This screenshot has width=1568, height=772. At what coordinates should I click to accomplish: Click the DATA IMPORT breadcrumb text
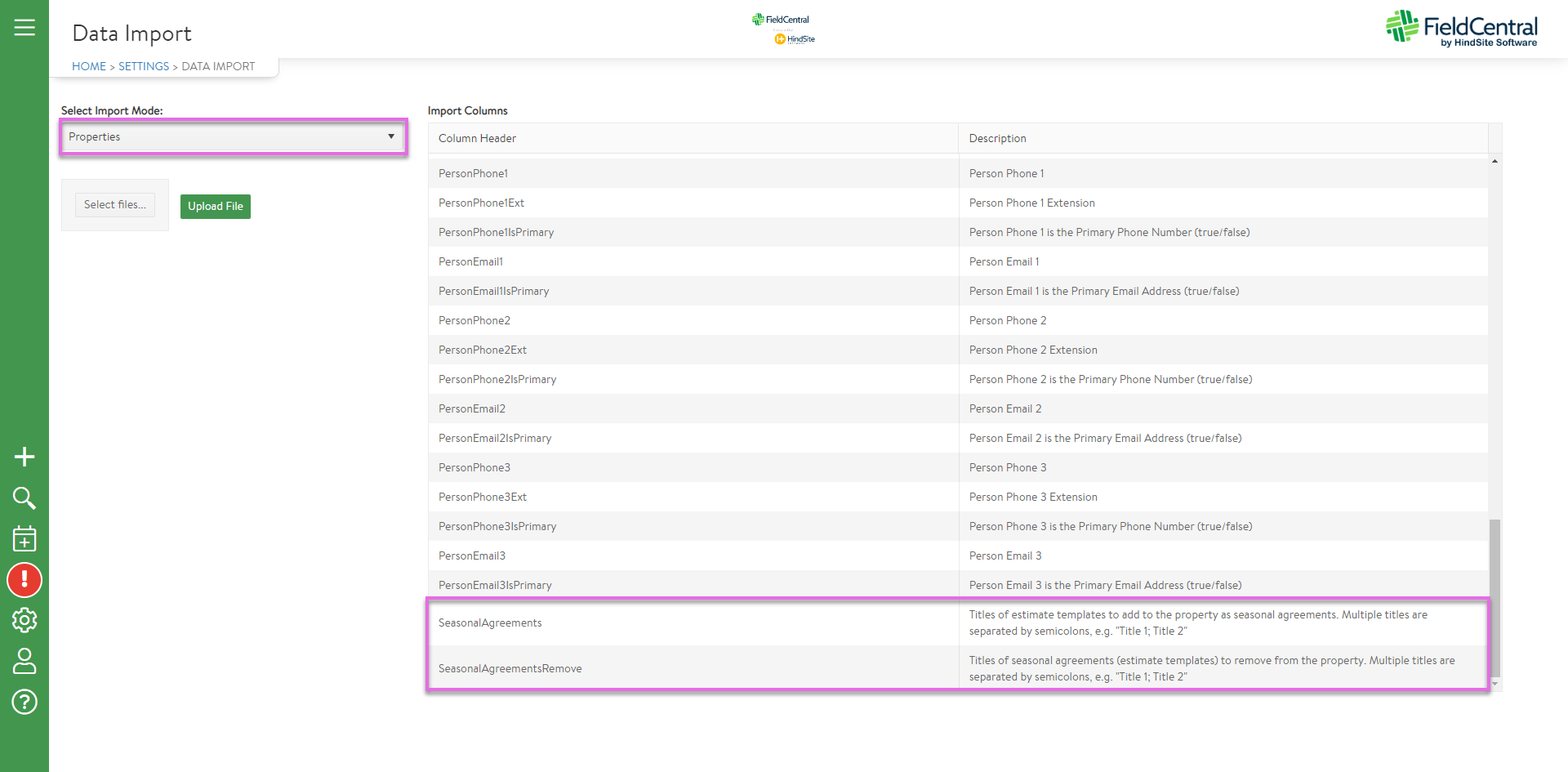click(x=218, y=66)
